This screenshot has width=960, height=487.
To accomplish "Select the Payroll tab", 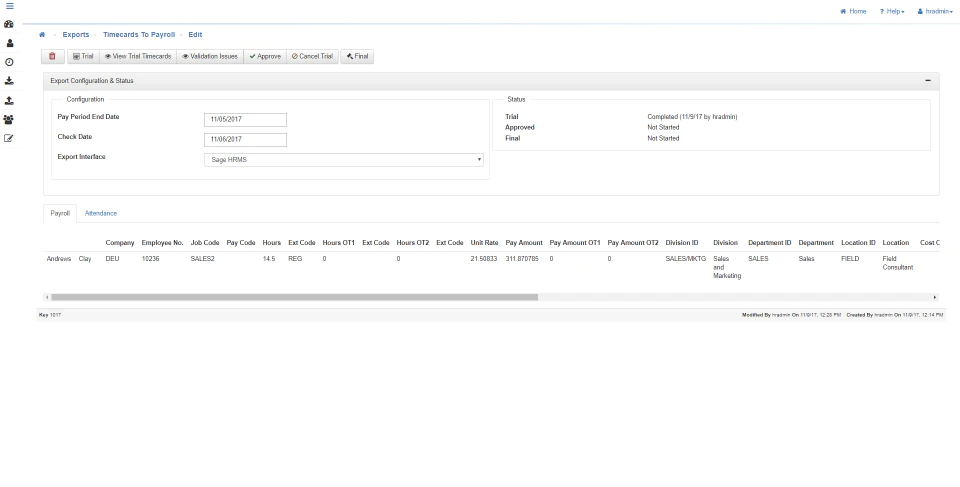I will (60, 214).
